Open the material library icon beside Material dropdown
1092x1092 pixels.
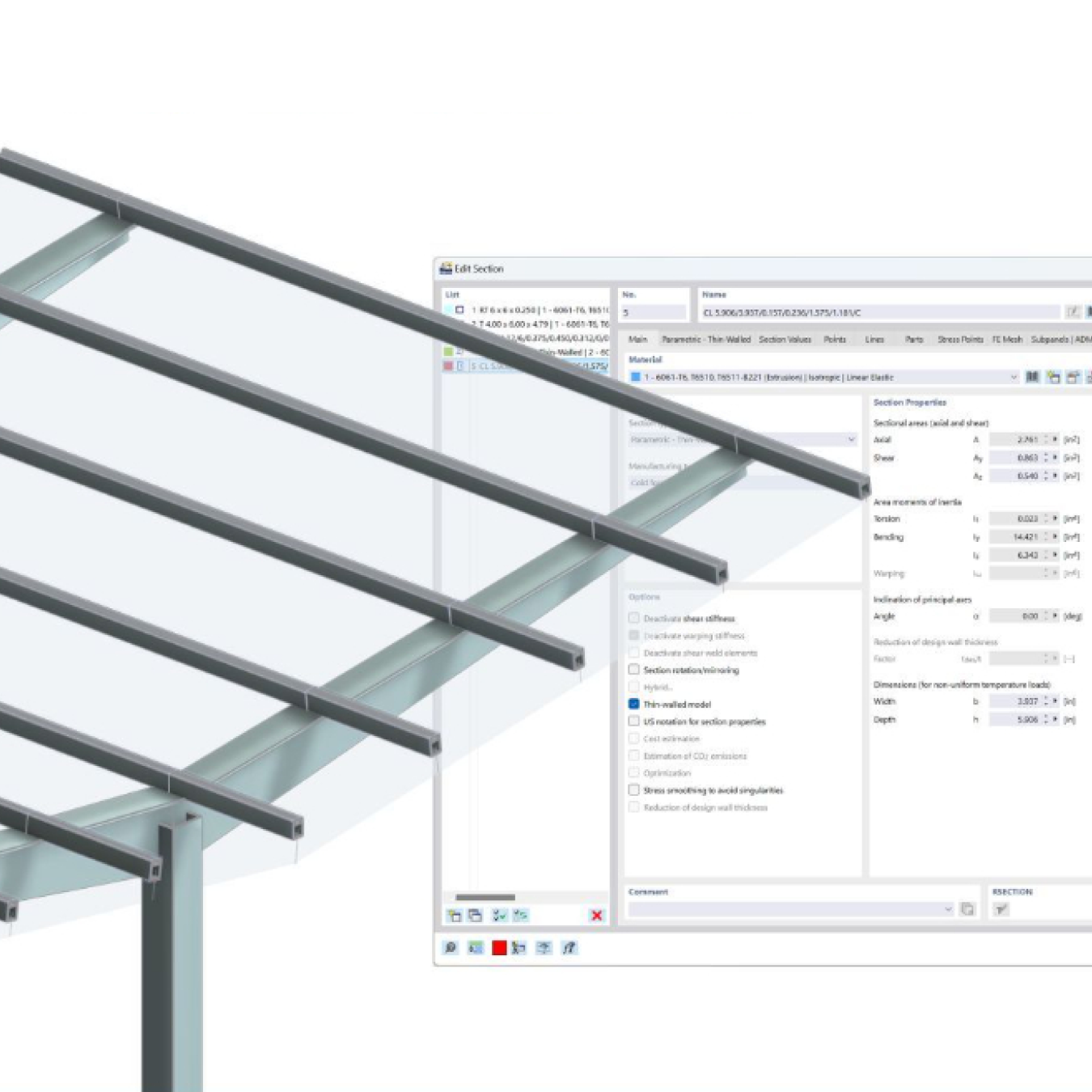(x=1032, y=377)
